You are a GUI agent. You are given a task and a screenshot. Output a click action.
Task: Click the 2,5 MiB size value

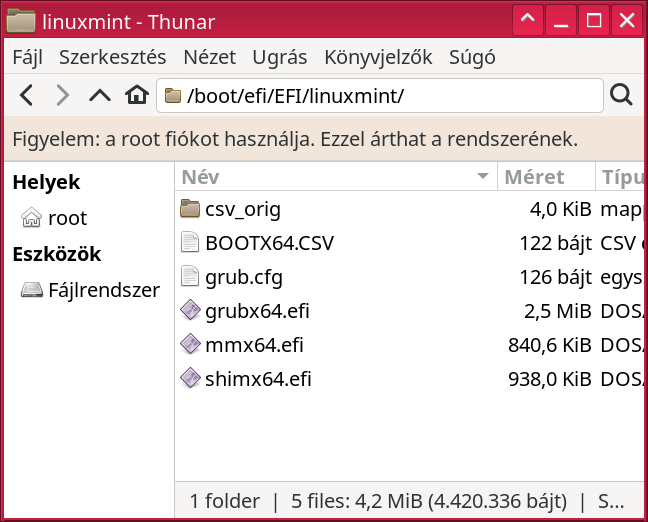click(x=558, y=311)
